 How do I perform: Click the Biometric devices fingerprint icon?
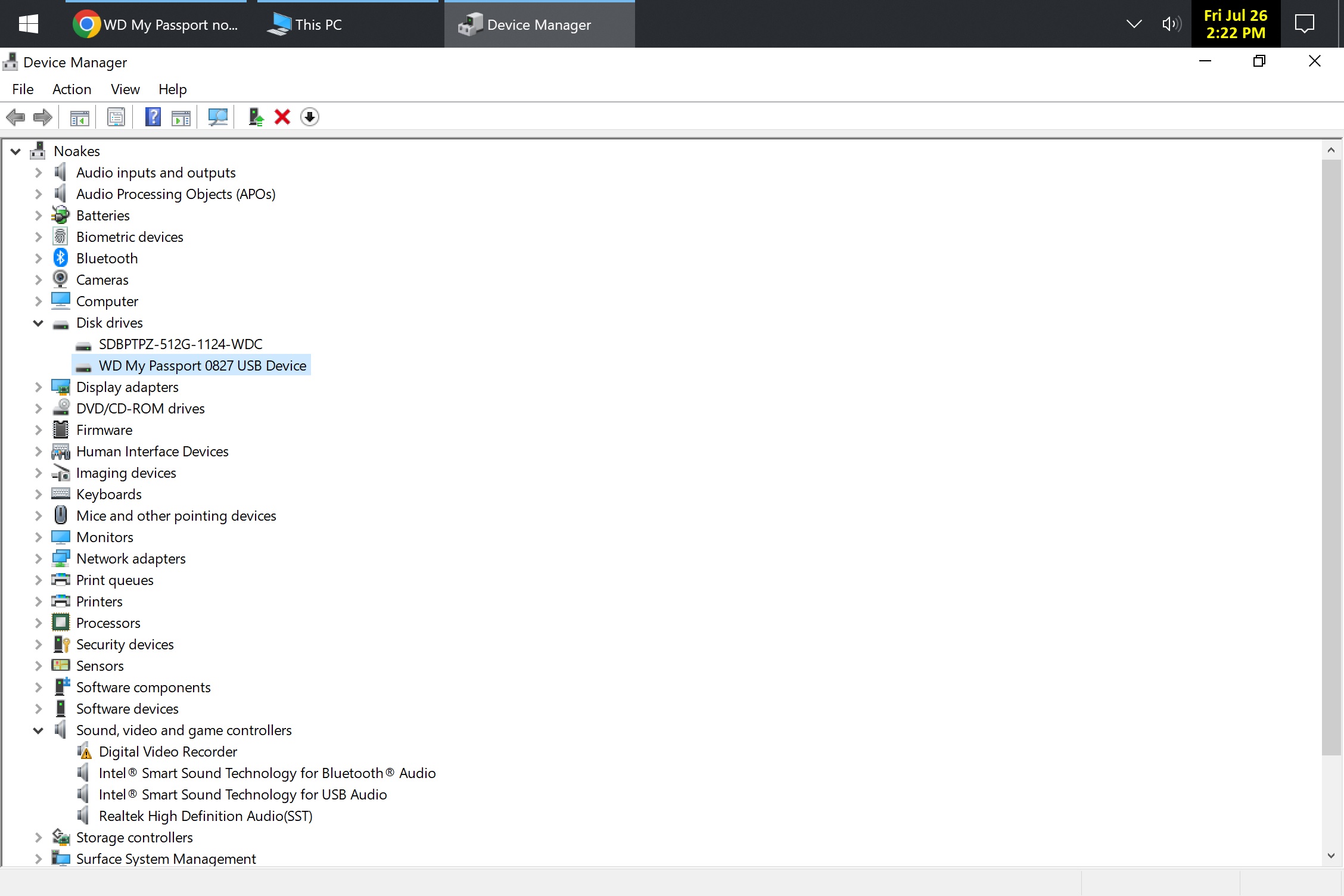tap(61, 237)
